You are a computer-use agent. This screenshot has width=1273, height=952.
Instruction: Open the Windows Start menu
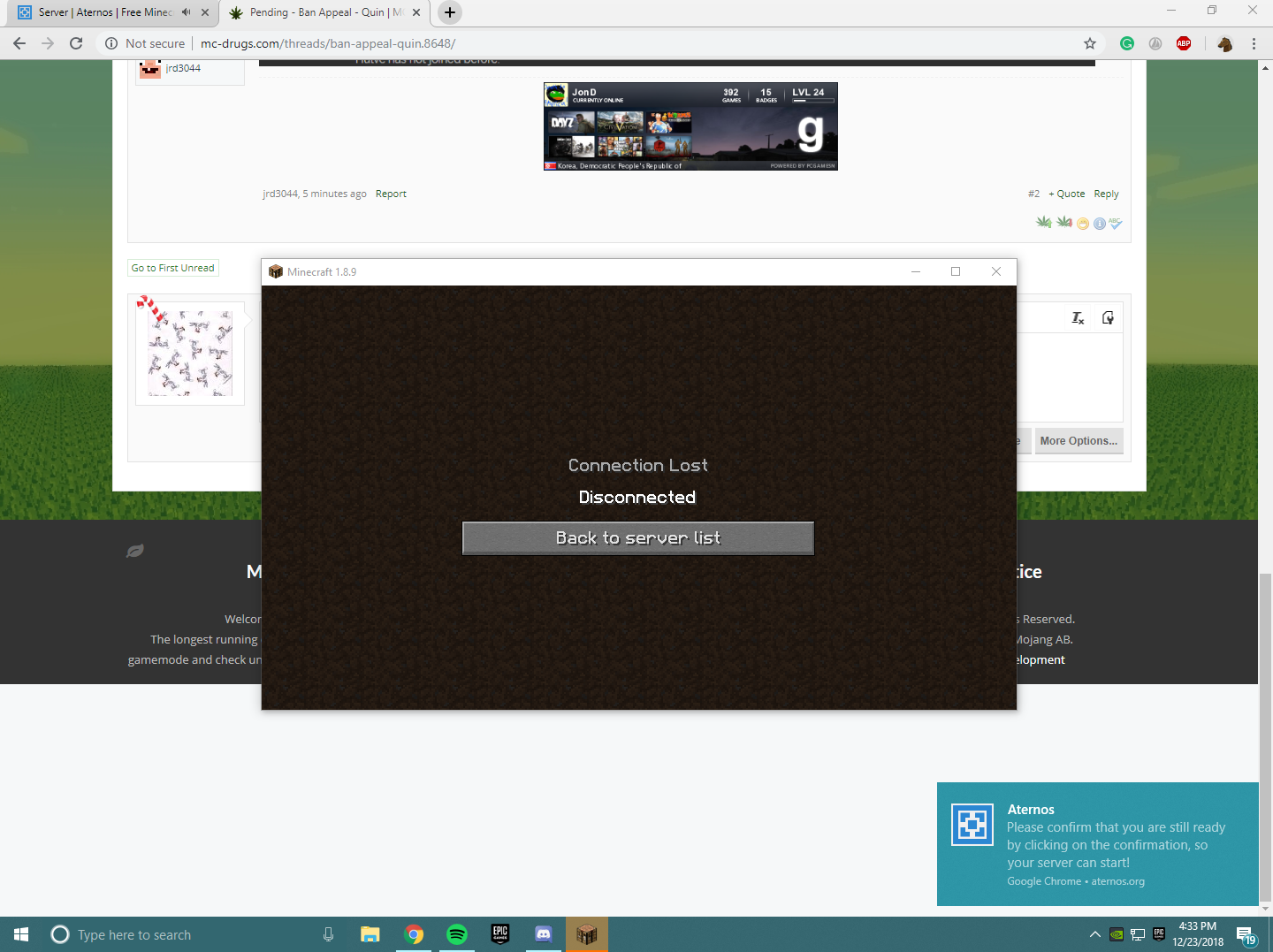[21, 934]
